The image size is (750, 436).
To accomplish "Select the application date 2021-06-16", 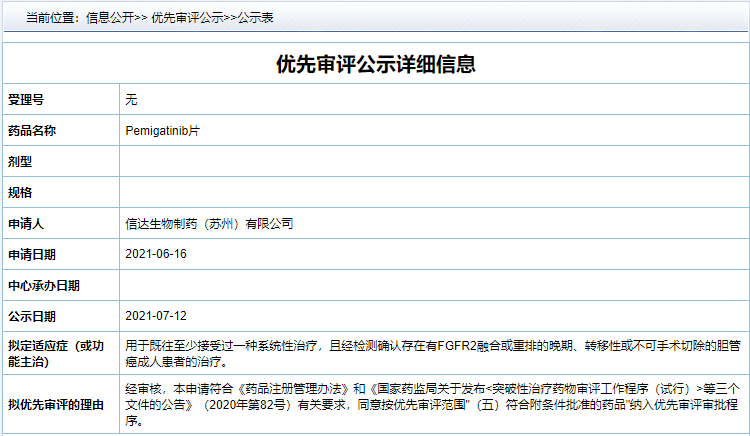I will [156, 254].
